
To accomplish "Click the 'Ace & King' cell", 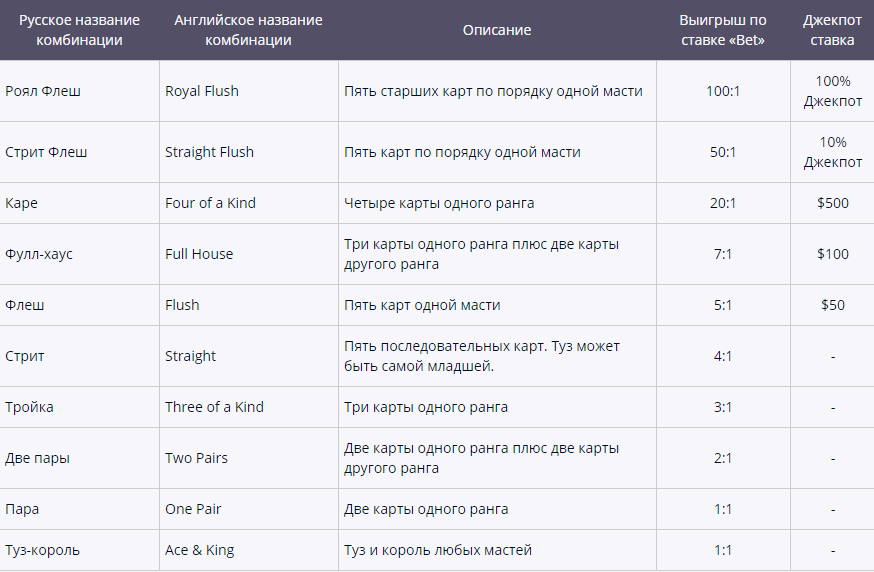I will point(198,550).
